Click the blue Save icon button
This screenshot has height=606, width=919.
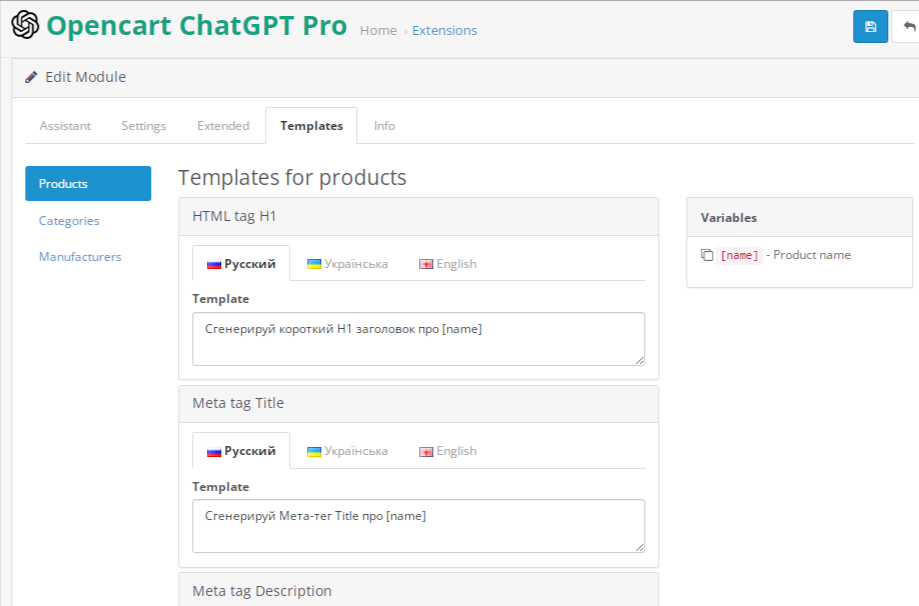coord(869,26)
